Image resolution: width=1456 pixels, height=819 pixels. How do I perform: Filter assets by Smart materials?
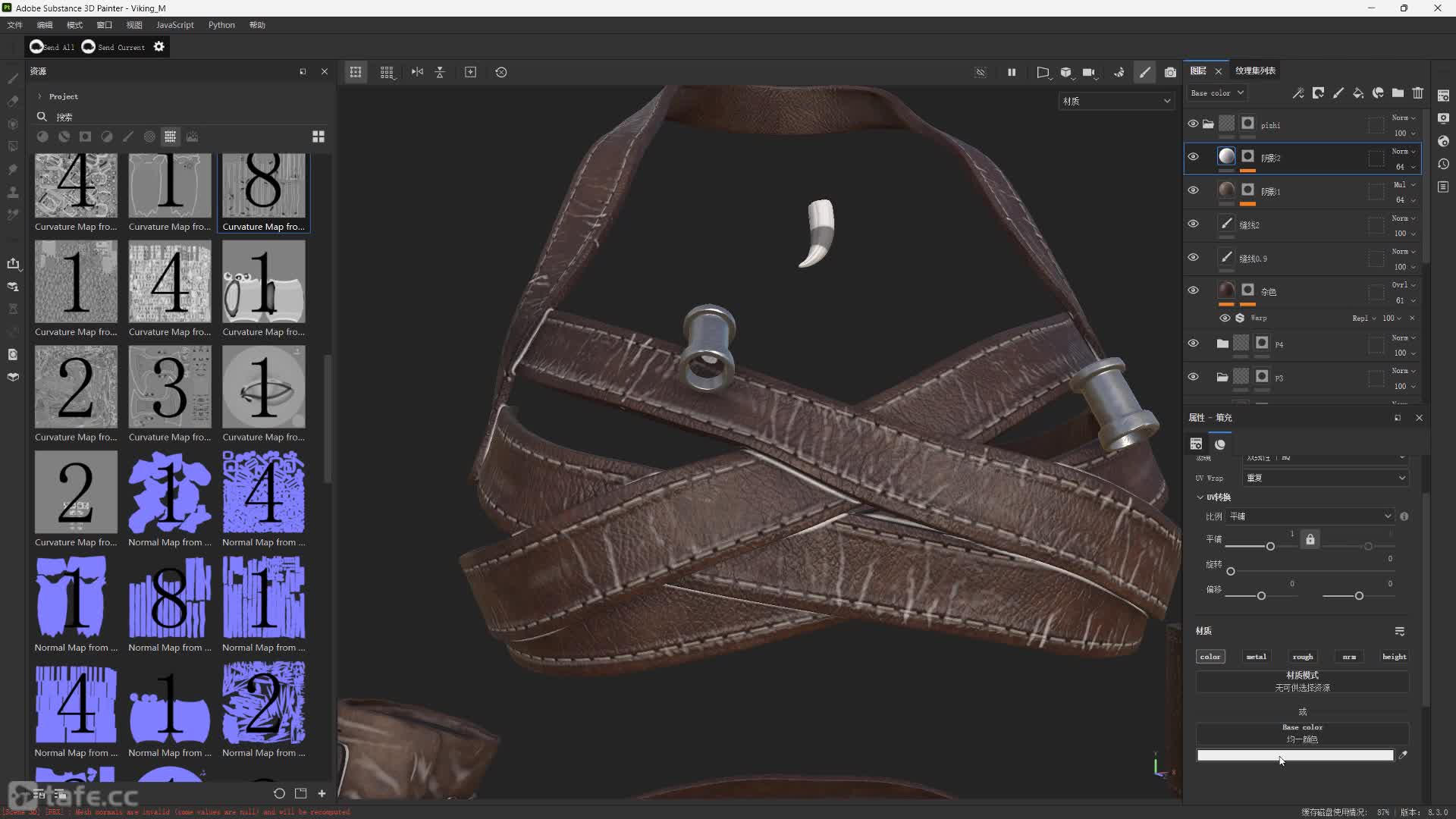coord(64,136)
